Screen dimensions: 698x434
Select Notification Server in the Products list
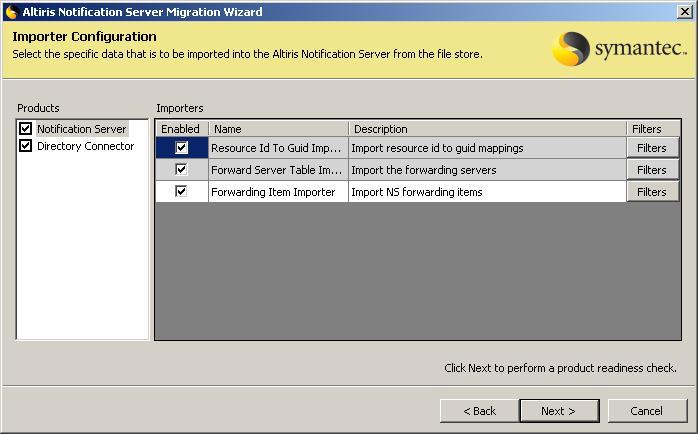pyautogui.click(x=82, y=129)
